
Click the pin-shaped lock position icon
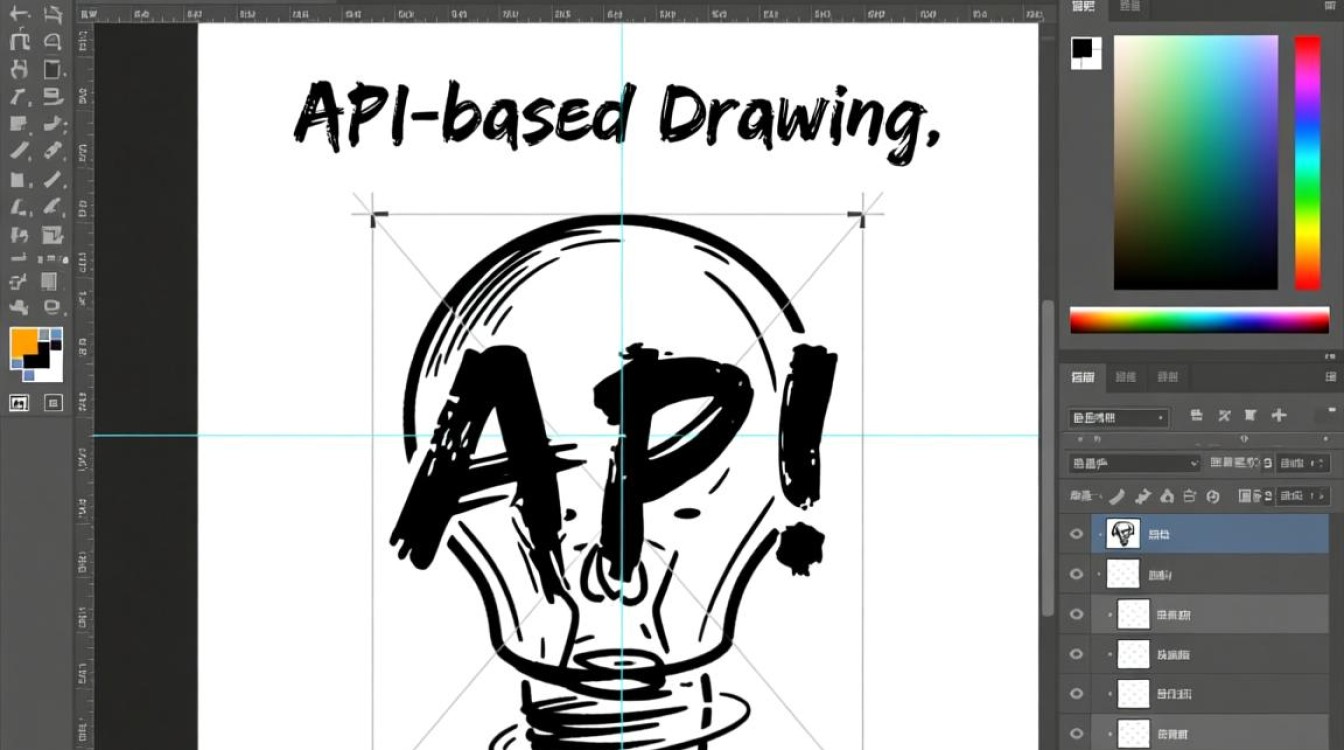coord(1143,496)
